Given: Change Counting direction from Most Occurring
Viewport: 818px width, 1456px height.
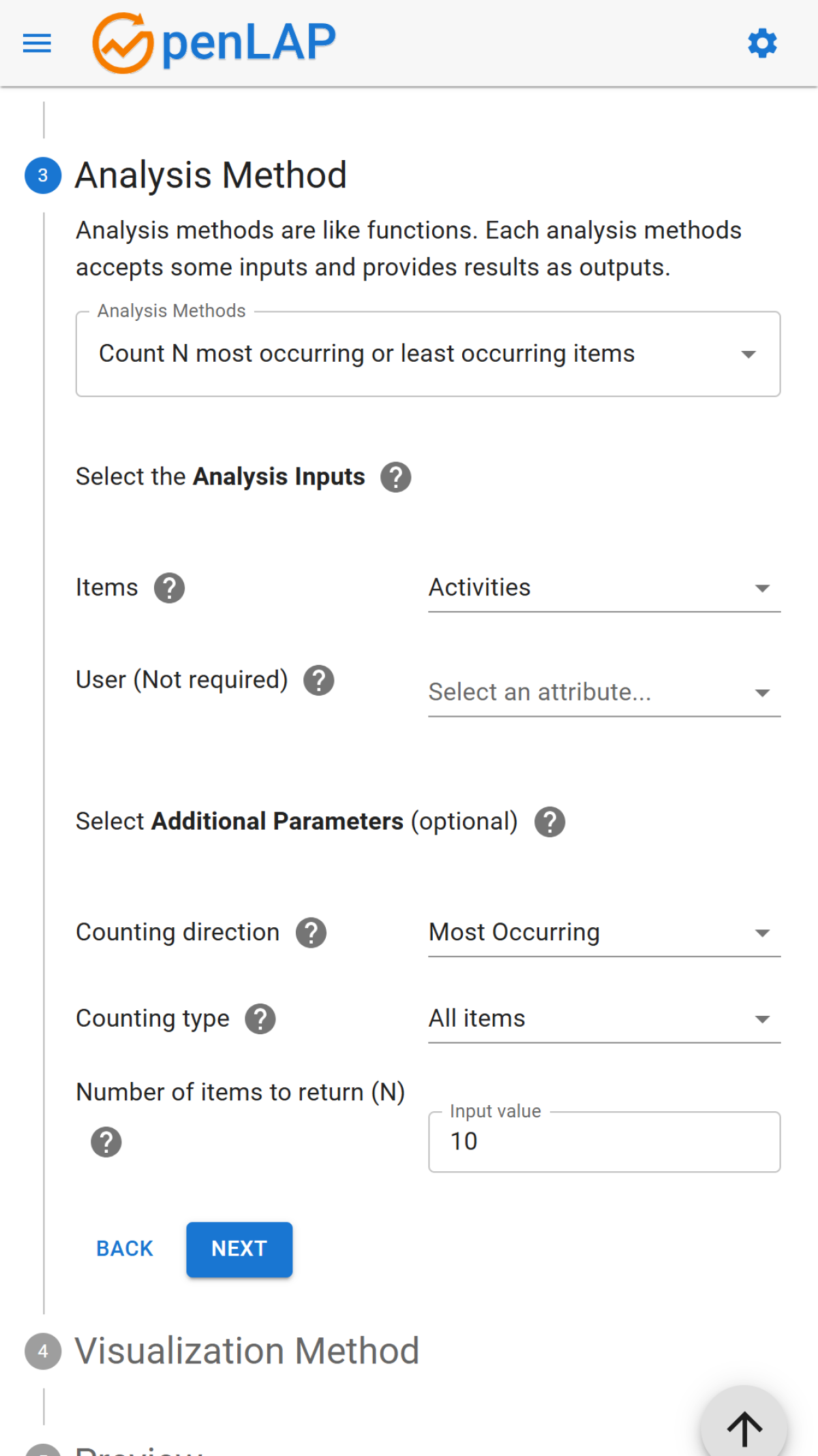Looking at the screenshot, I should point(603,933).
